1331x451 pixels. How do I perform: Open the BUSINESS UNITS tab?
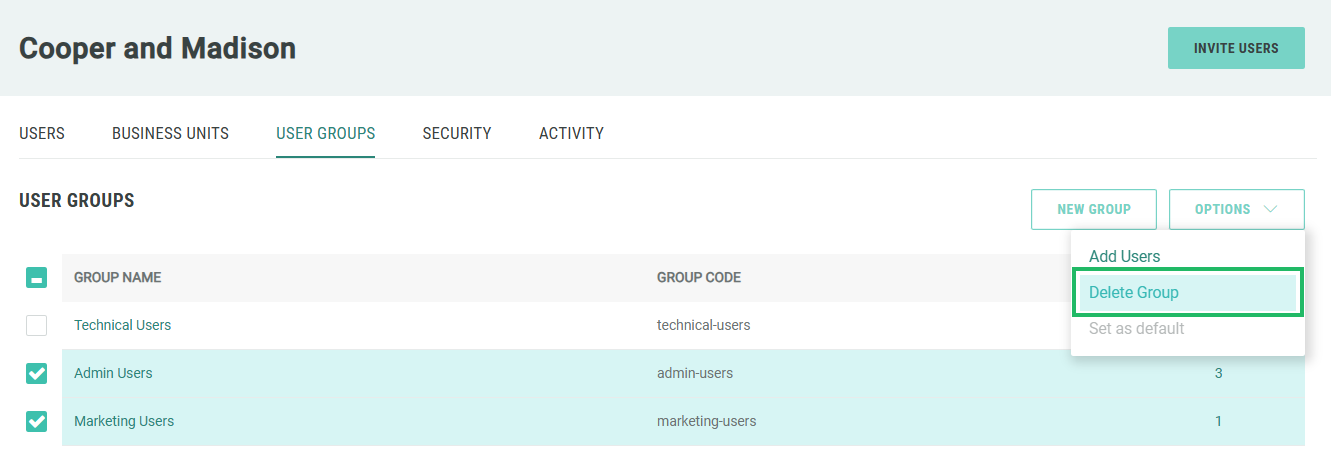[170, 133]
